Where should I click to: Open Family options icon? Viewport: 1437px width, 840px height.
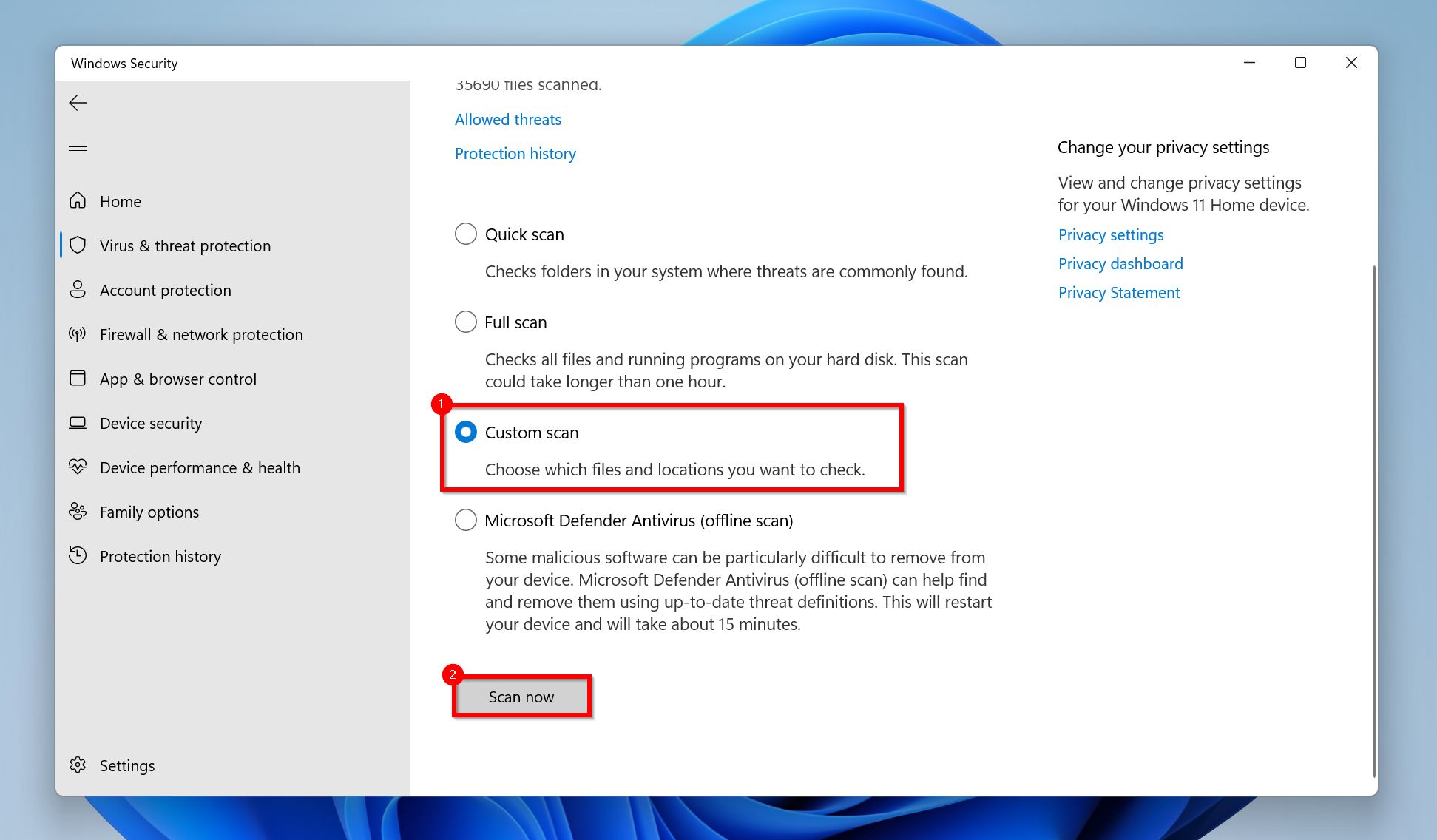coord(78,511)
